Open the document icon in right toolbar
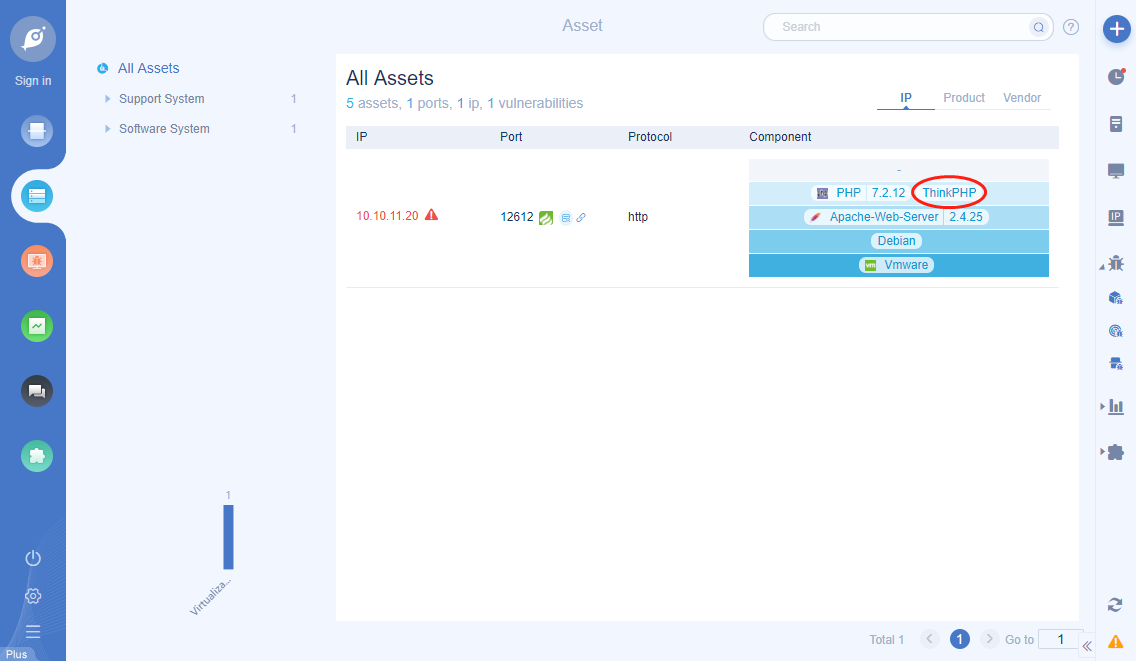 click(x=1116, y=124)
